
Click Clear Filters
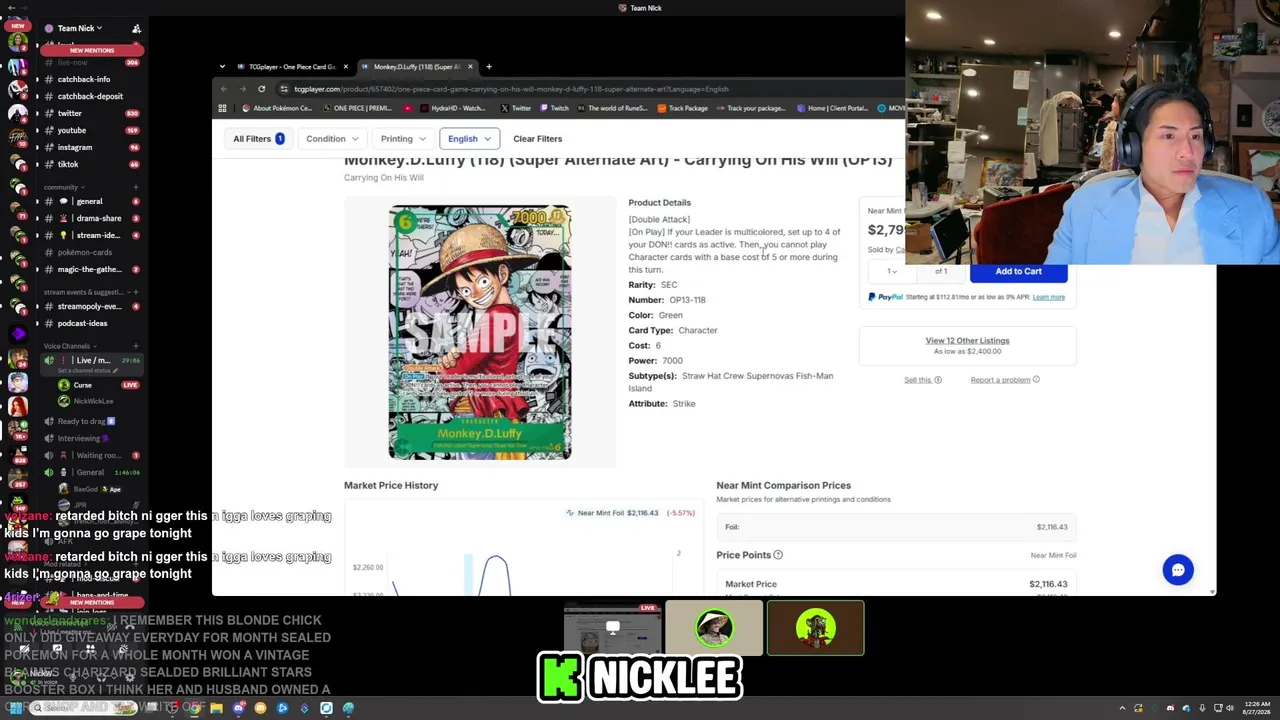click(x=538, y=139)
